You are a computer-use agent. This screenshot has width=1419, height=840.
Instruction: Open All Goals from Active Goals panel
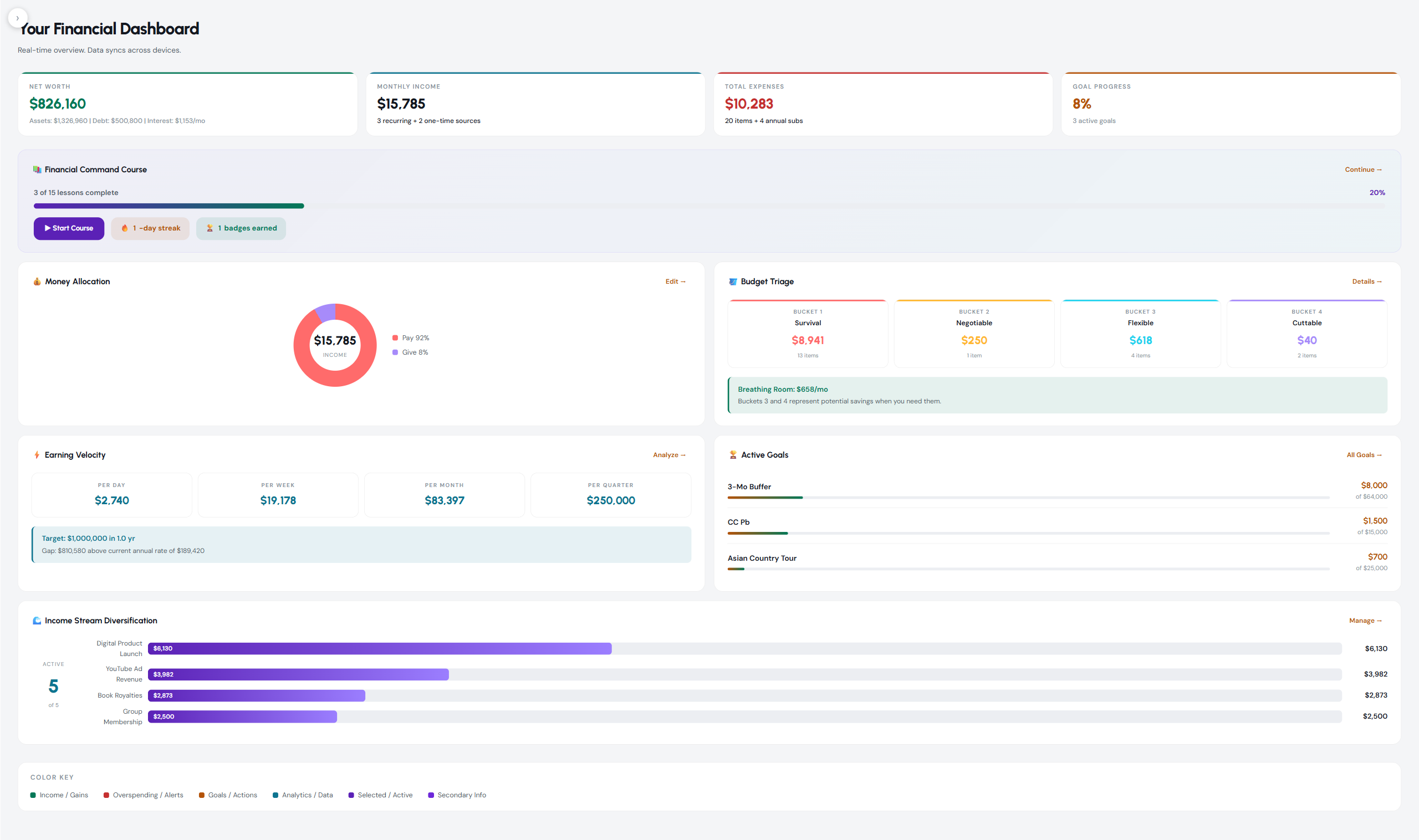pos(1364,454)
